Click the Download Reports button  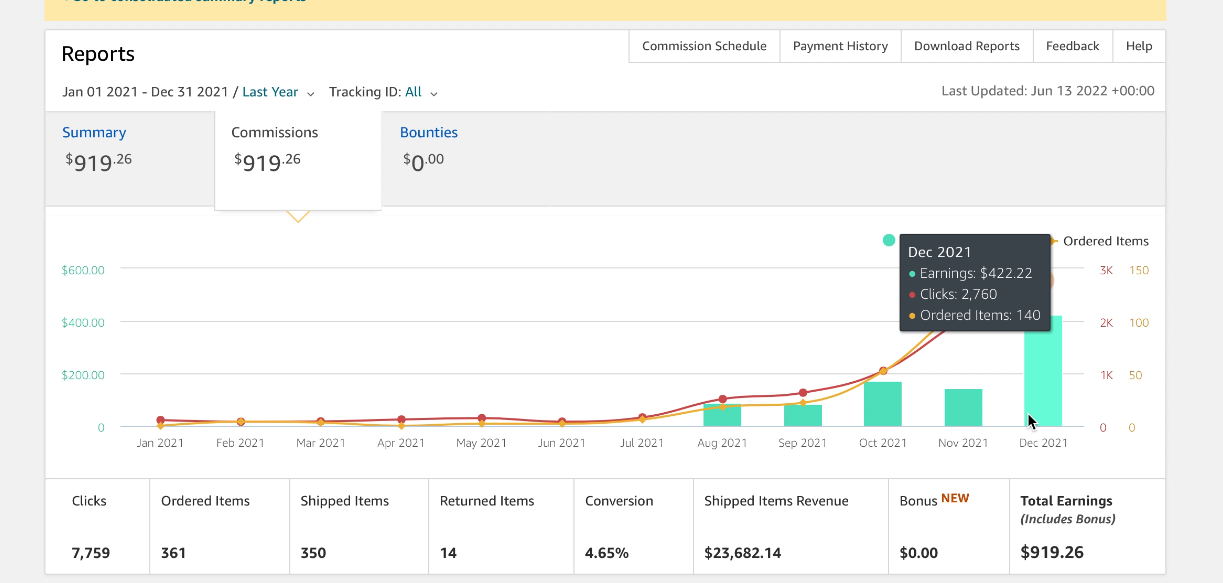(x=967, y=46)
